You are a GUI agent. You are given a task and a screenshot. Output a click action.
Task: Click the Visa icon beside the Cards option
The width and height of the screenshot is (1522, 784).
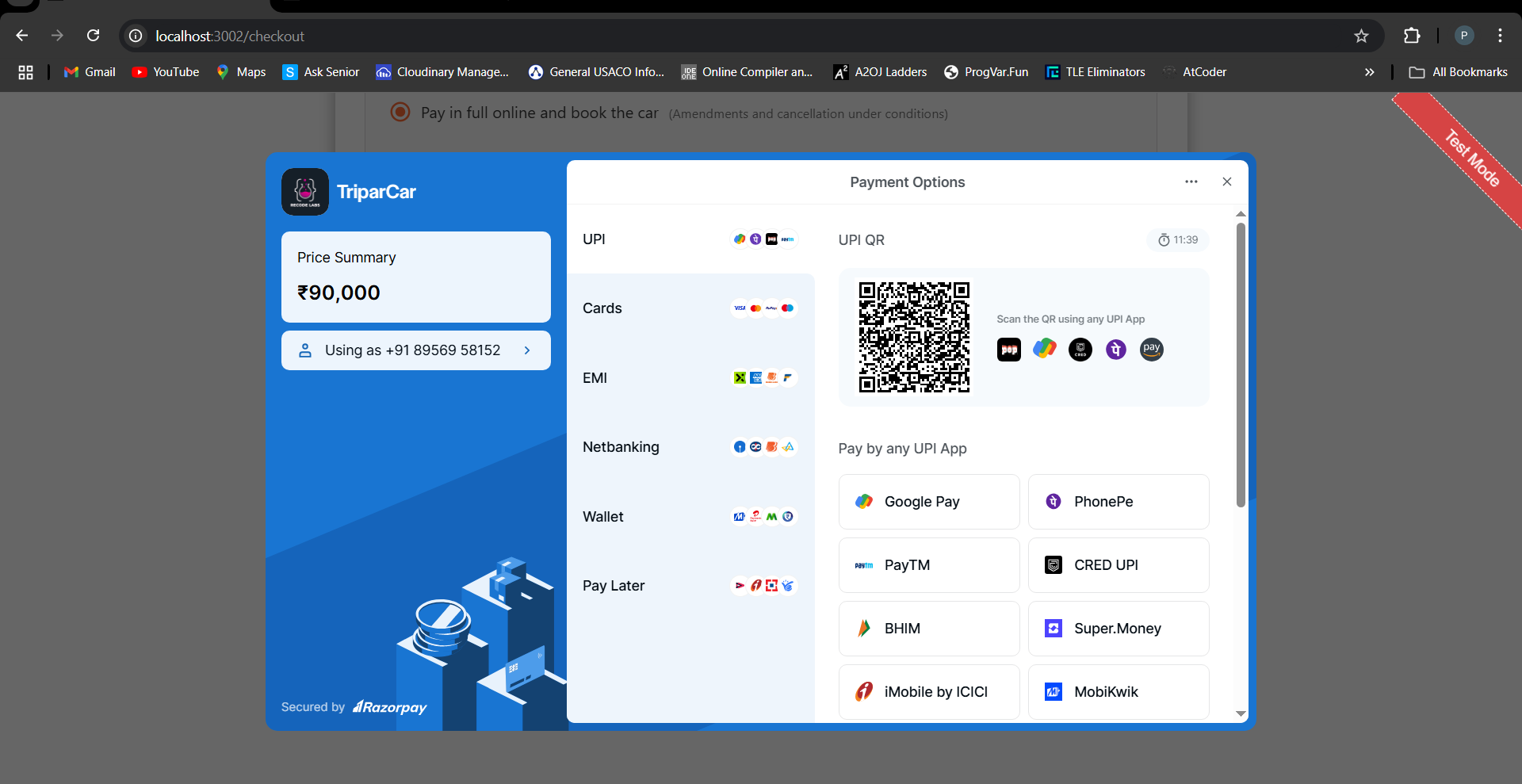740,308
